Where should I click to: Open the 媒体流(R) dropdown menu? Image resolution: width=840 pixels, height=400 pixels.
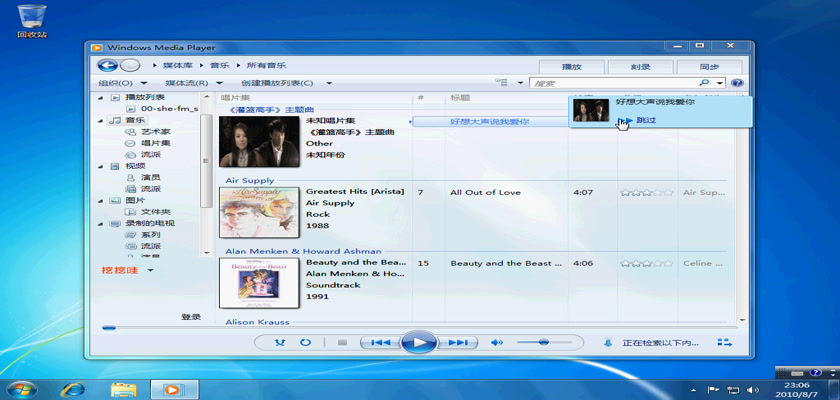(193, 83)
